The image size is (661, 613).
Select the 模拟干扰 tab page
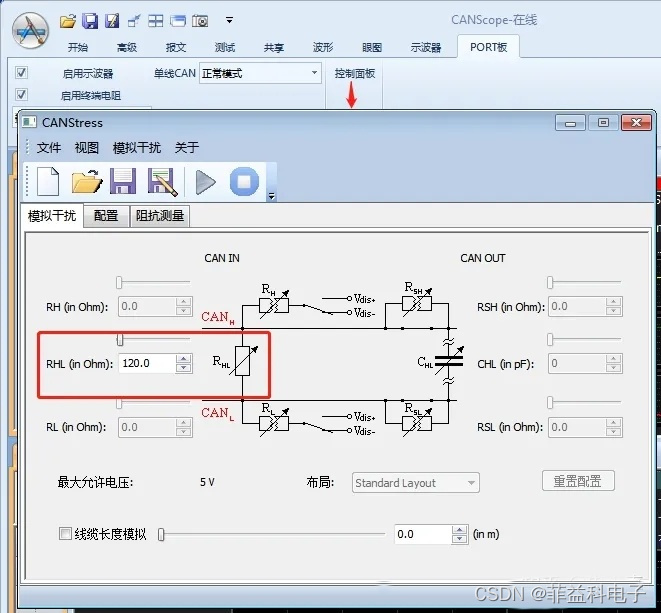pos(52,216)
